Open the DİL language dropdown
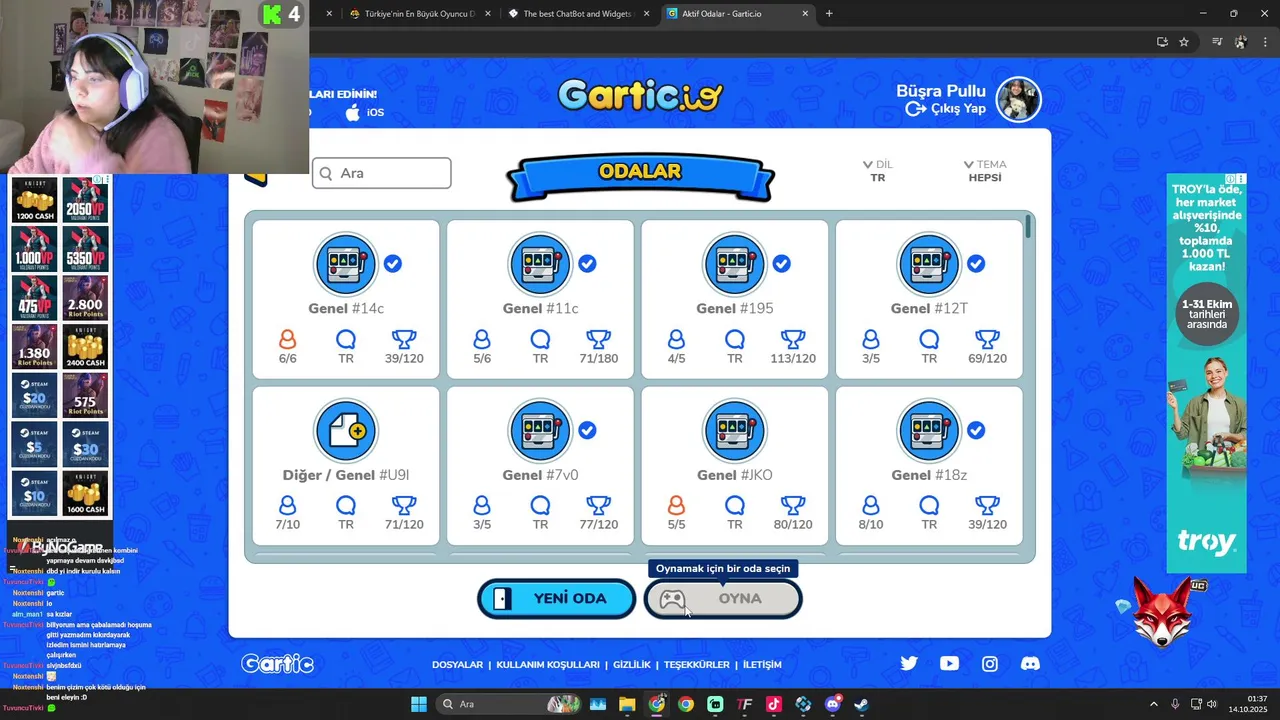The width and height of the screenshot is (1280, 720). tap(877, 171)
